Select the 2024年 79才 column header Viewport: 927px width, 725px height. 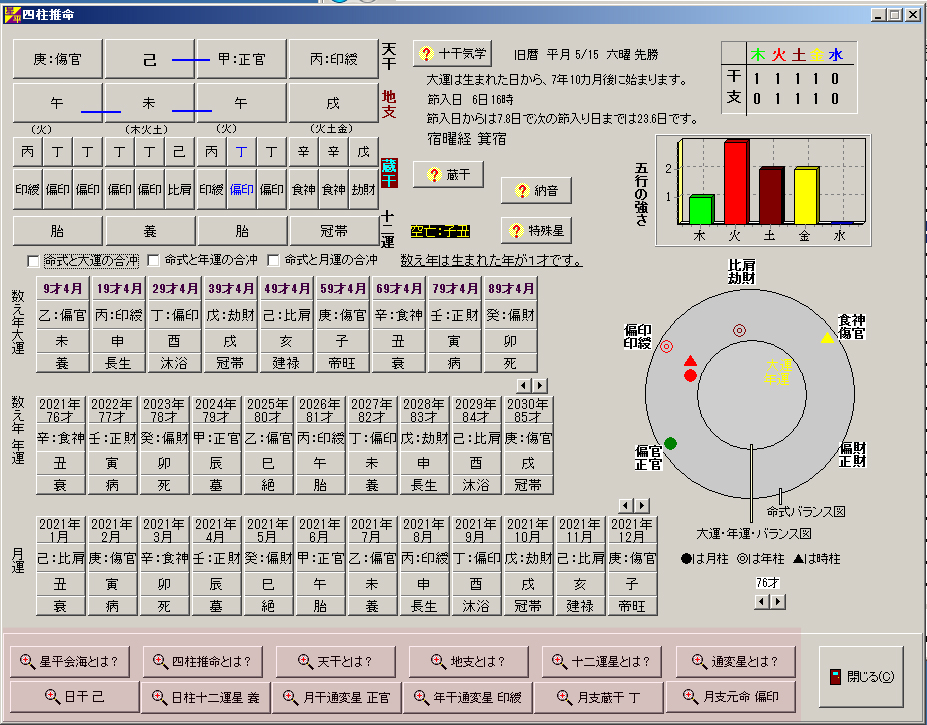pos(216,410)
